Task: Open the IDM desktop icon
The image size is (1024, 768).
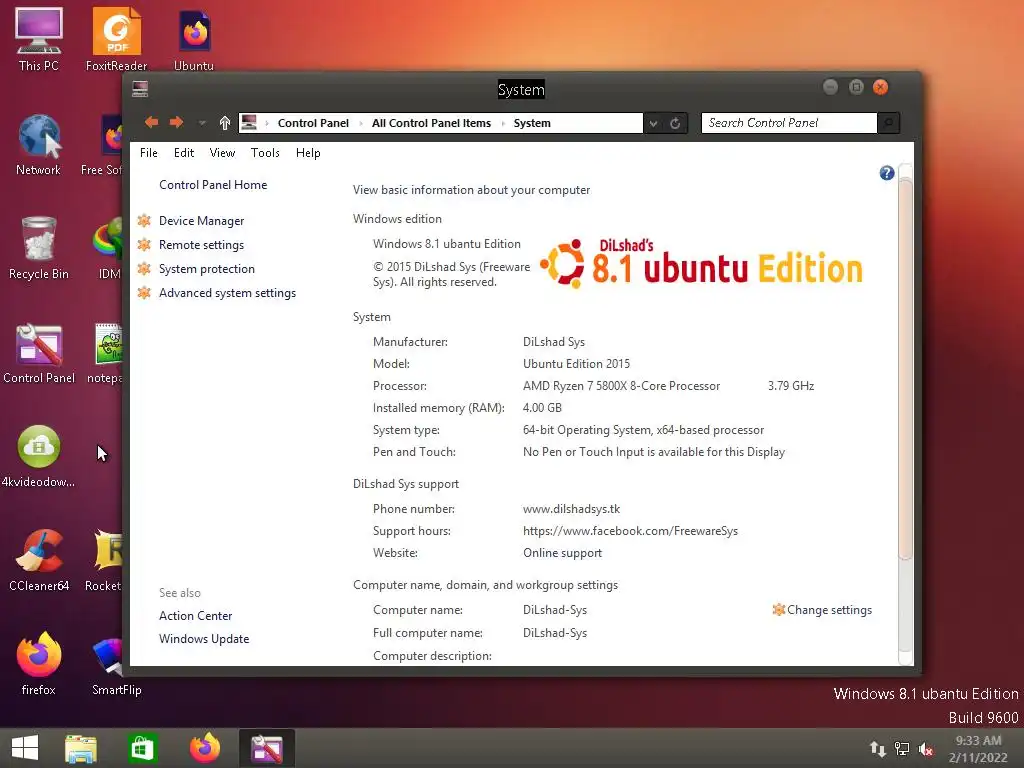Action: click(x=110, y=248)
